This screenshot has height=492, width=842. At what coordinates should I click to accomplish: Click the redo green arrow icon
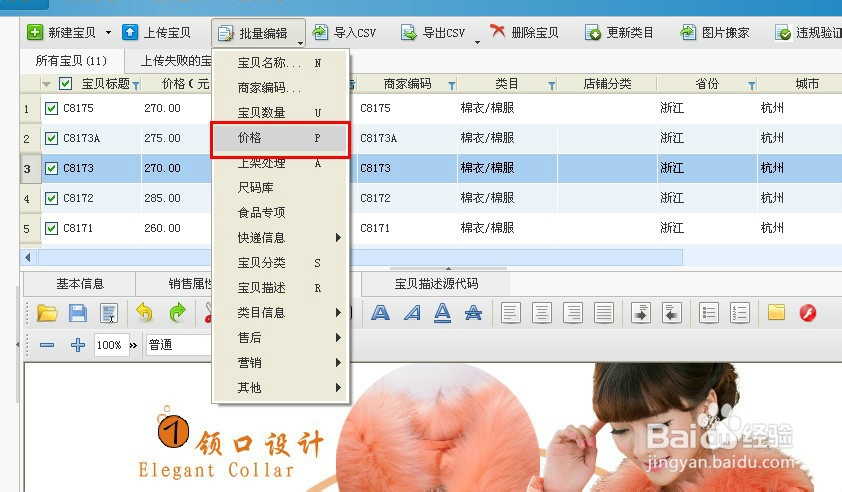[177, 312]
